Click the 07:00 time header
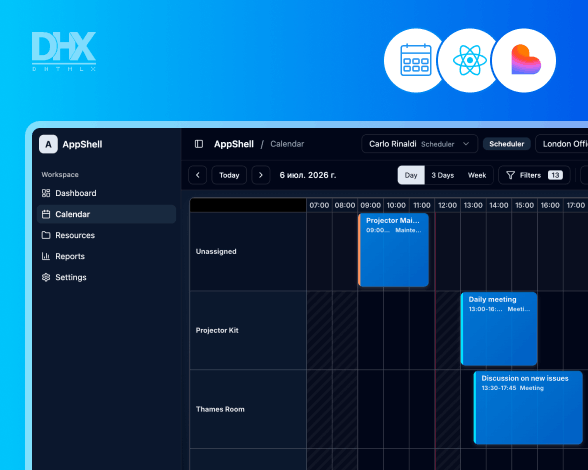588x470 pixels. click(x=319, y=205)
